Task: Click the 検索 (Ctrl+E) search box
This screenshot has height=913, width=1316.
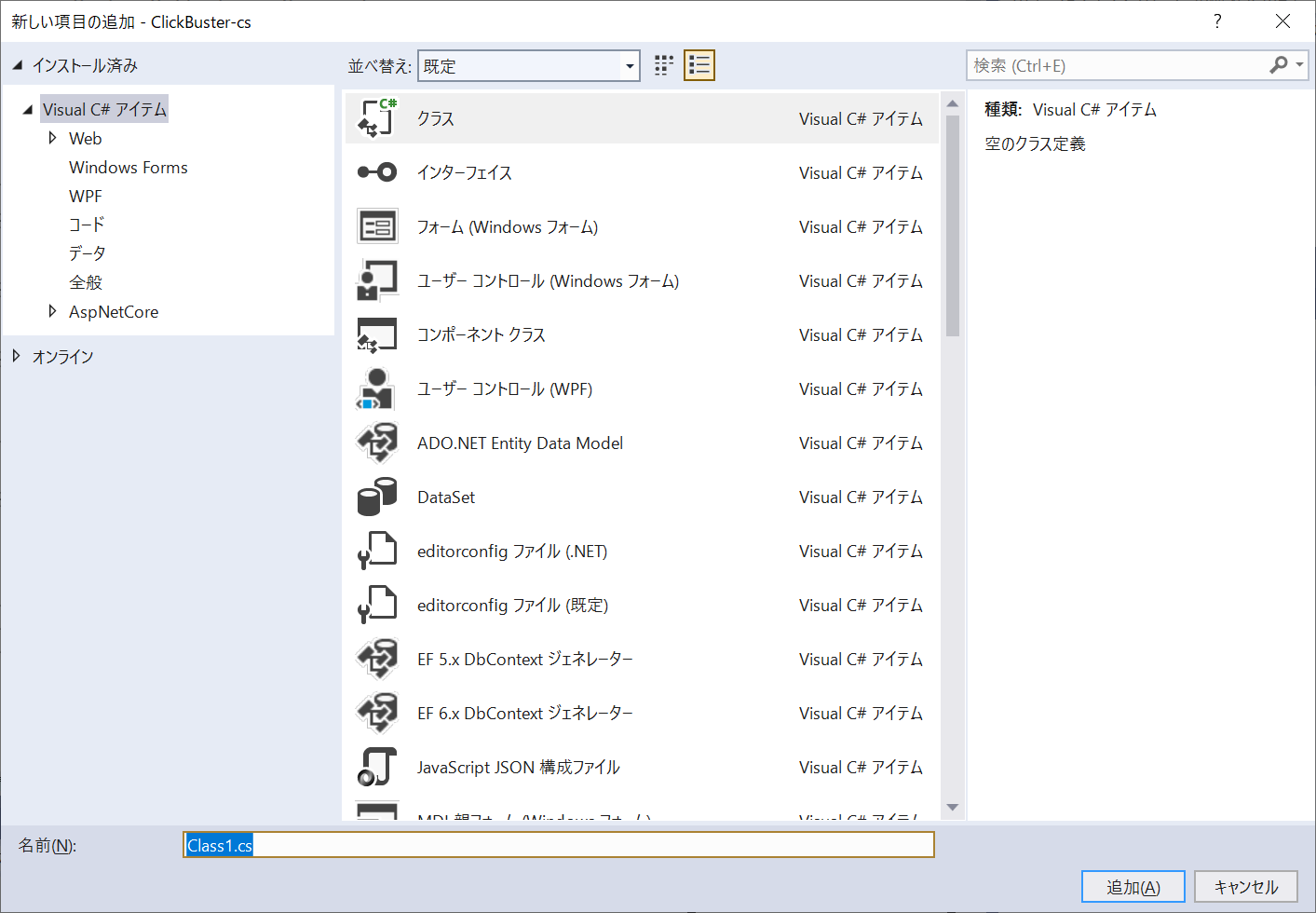Action: (x=1118, y=65)
